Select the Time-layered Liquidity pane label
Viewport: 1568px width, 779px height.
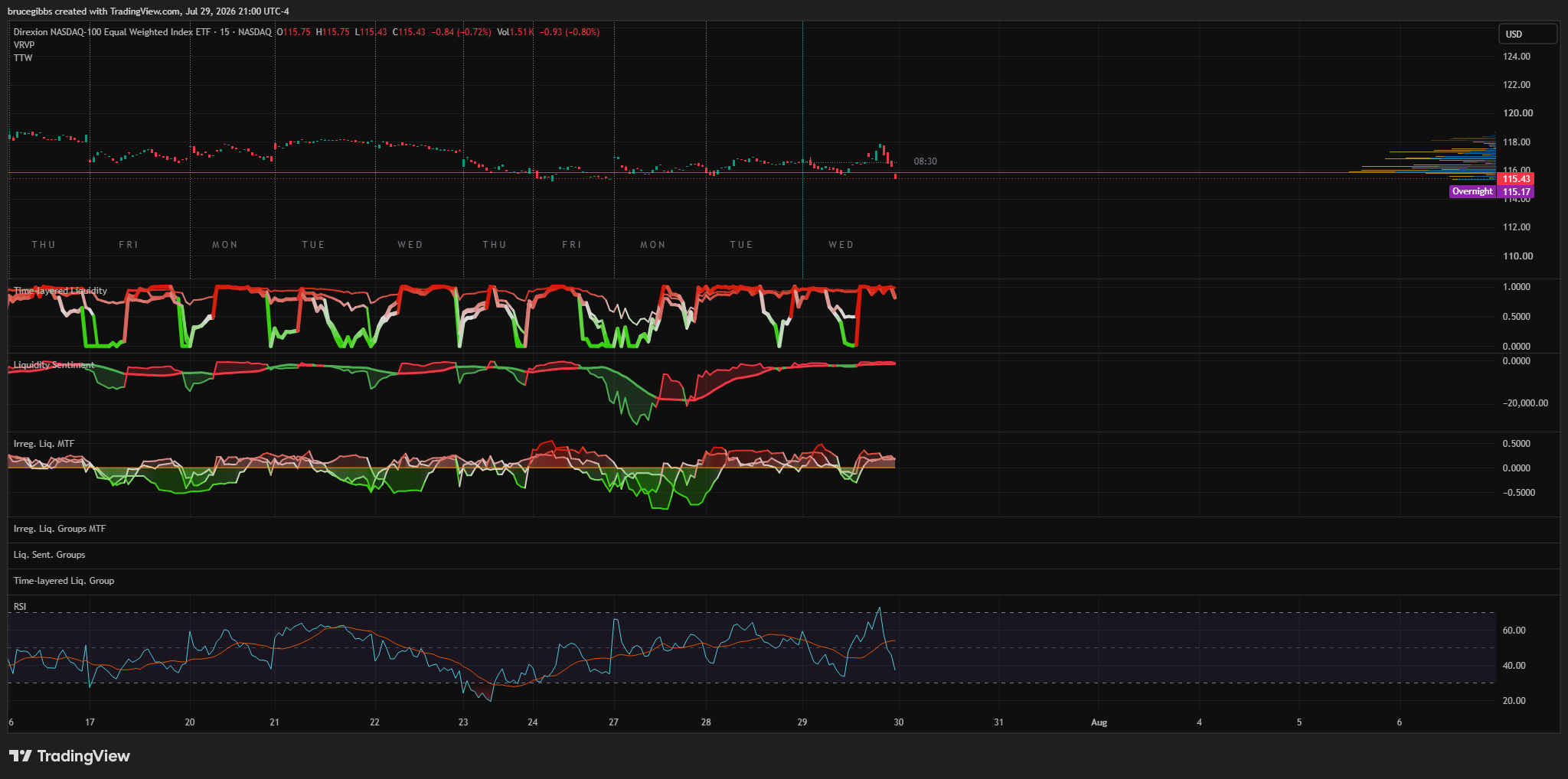point(60,291)
